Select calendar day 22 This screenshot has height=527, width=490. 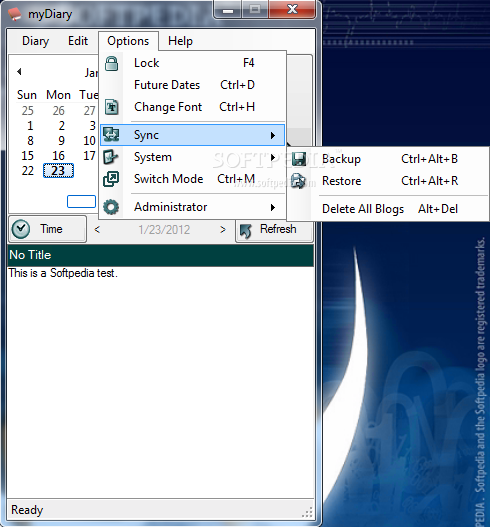[x=28, y=171]
